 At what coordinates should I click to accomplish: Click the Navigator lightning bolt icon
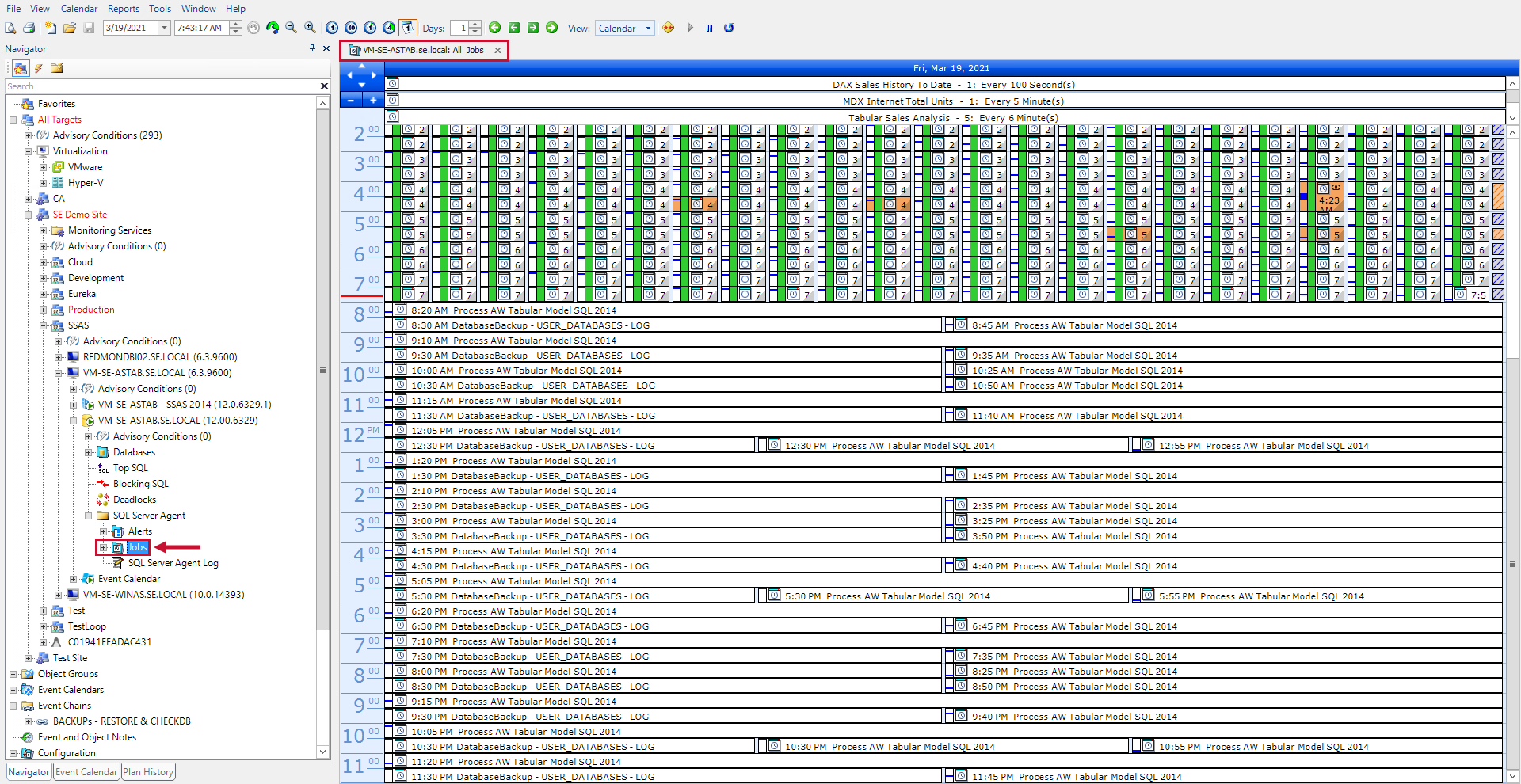point(38,68)
